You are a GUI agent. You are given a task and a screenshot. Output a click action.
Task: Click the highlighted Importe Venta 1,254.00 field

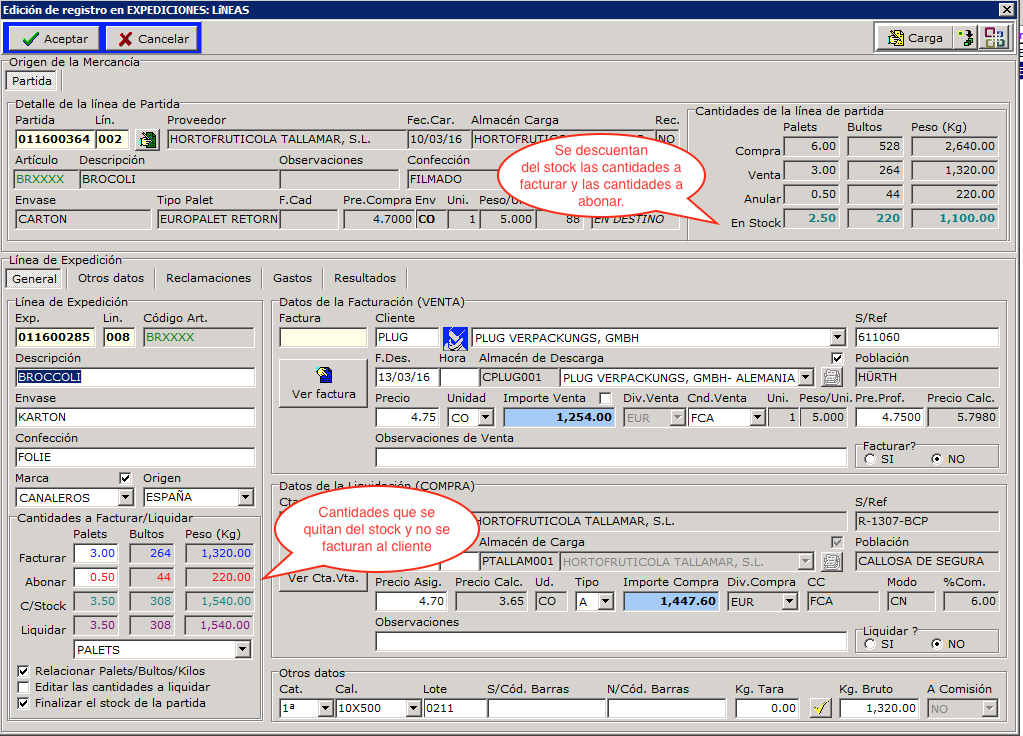558,418
